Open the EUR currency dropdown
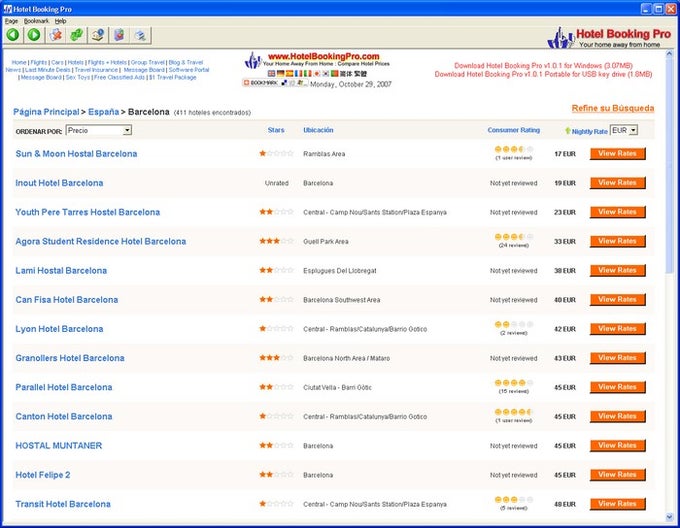Image resolution: width=680 pixels, height=528 pixels. pos(624,130)
